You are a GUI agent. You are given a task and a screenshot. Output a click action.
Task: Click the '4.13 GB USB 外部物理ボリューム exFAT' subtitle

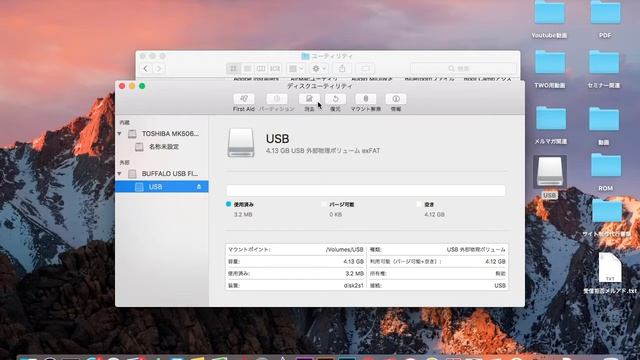[x=323, y=151]
